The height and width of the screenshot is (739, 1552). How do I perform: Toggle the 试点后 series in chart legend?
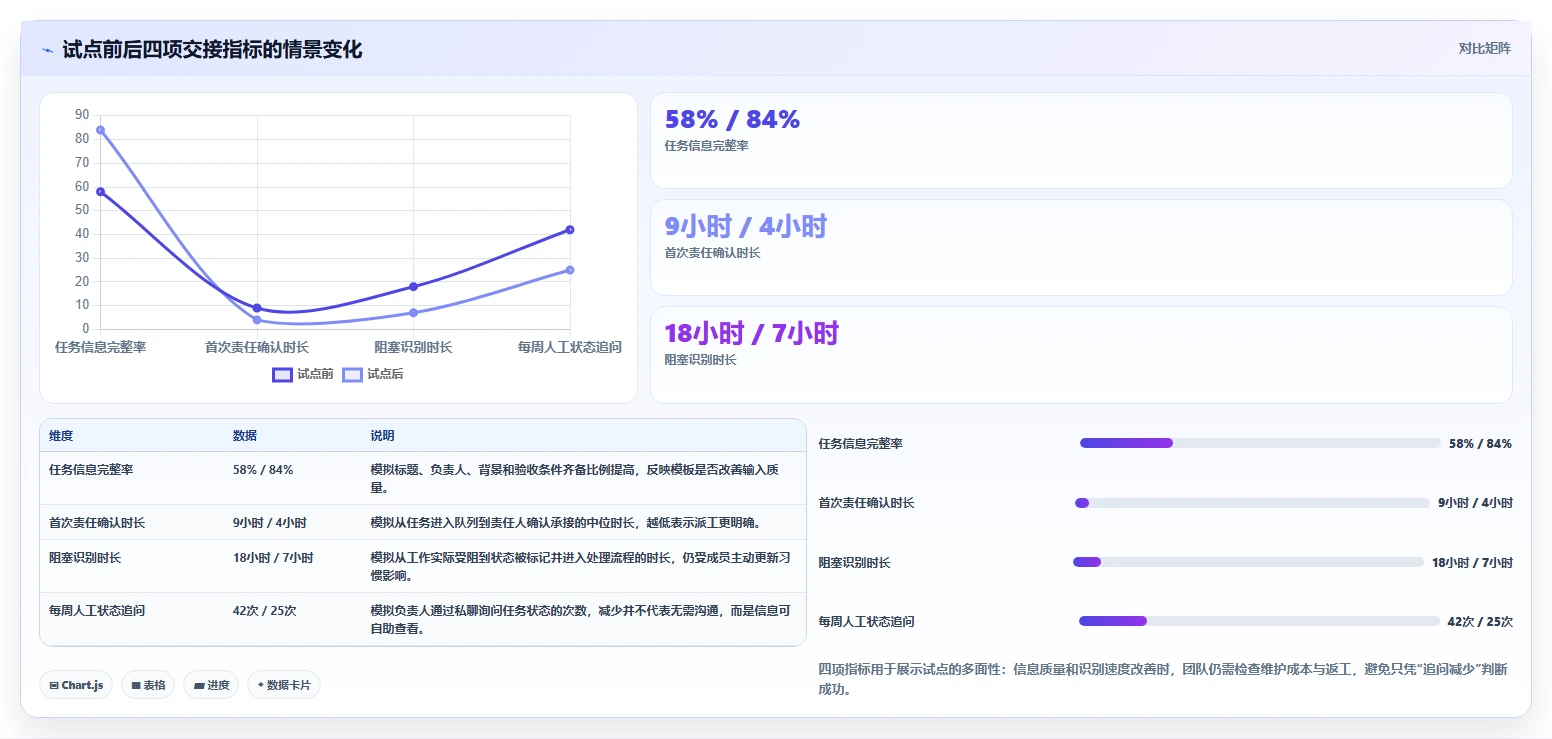pos(373,374)
